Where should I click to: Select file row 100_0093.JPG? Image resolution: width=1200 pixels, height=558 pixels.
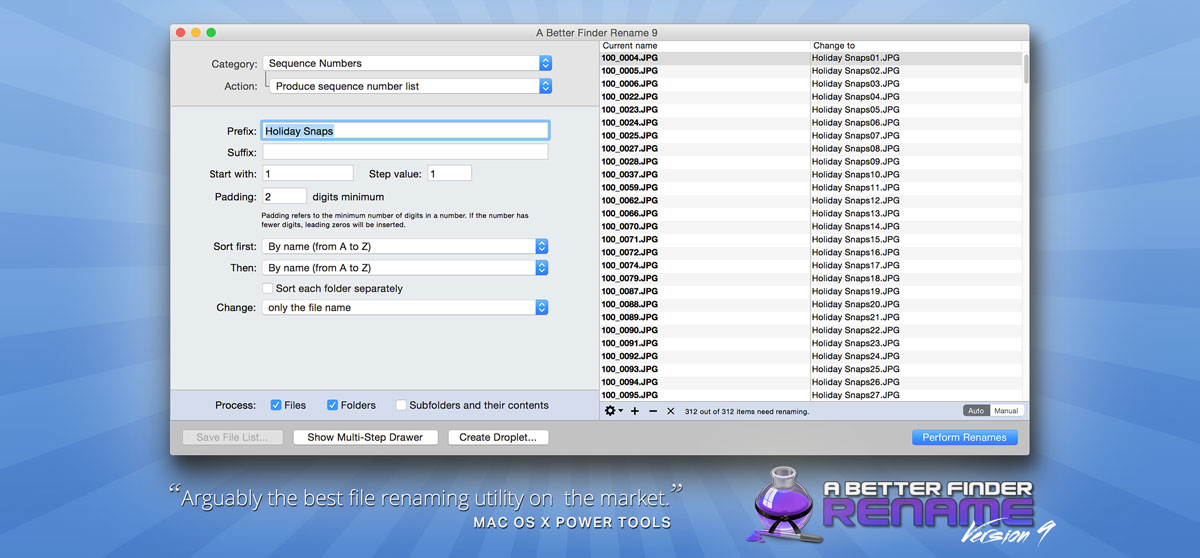pos(811,370)
